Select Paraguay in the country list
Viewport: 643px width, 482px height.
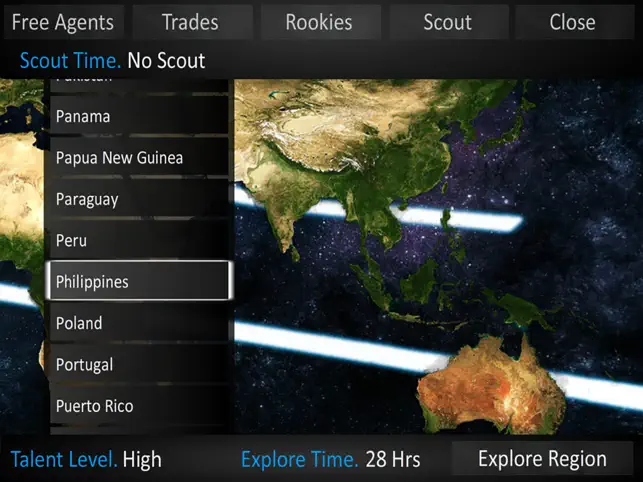(139, 199)
